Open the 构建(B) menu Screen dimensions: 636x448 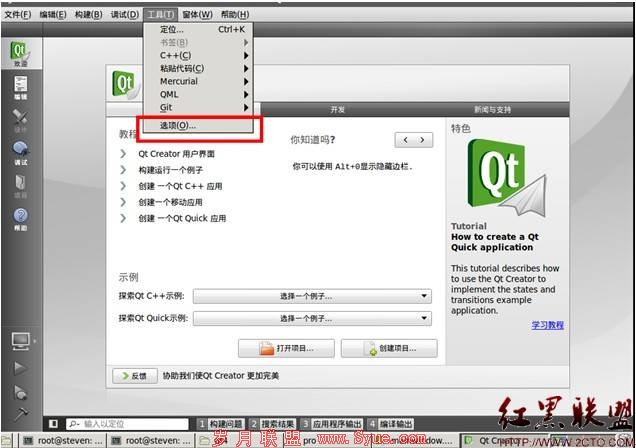click(88, 15)
